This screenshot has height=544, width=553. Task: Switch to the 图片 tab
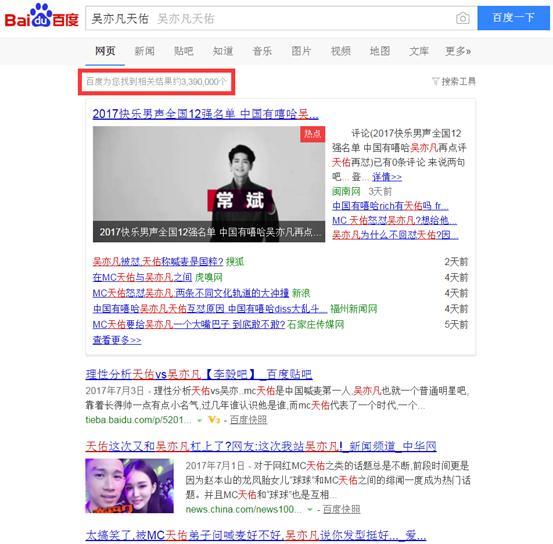(x=301, y=51)
